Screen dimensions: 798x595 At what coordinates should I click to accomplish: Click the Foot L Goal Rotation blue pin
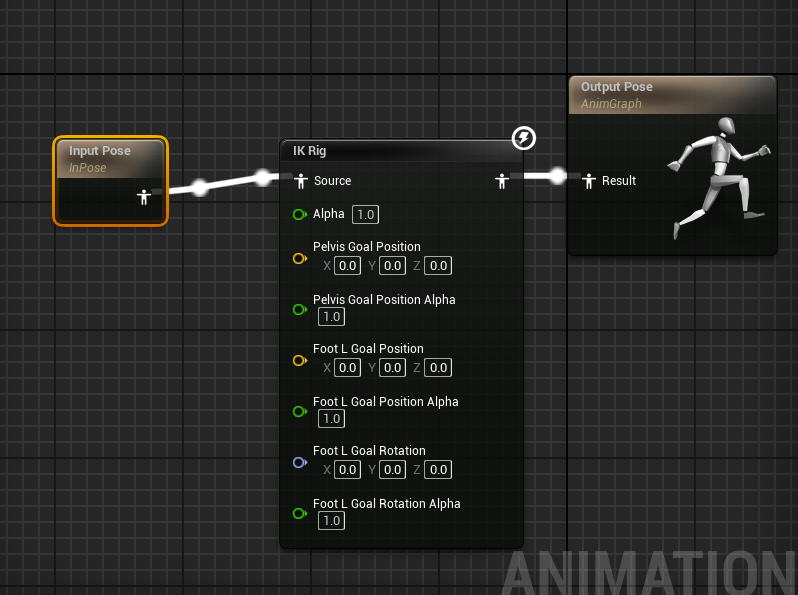click(300, 462)
